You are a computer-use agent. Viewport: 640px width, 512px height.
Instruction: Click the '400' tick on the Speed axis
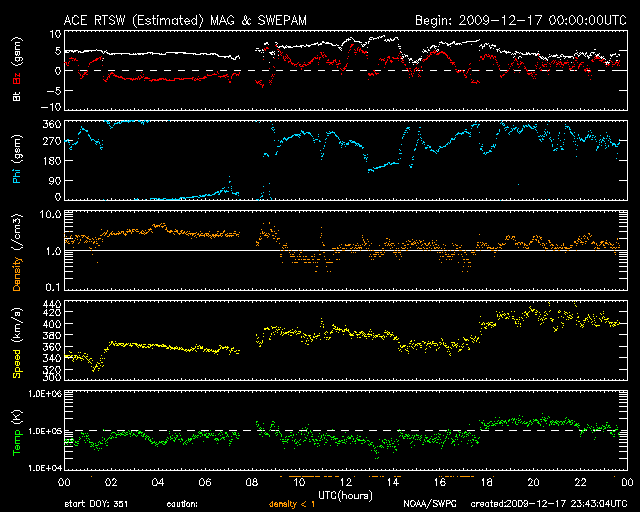52,324
